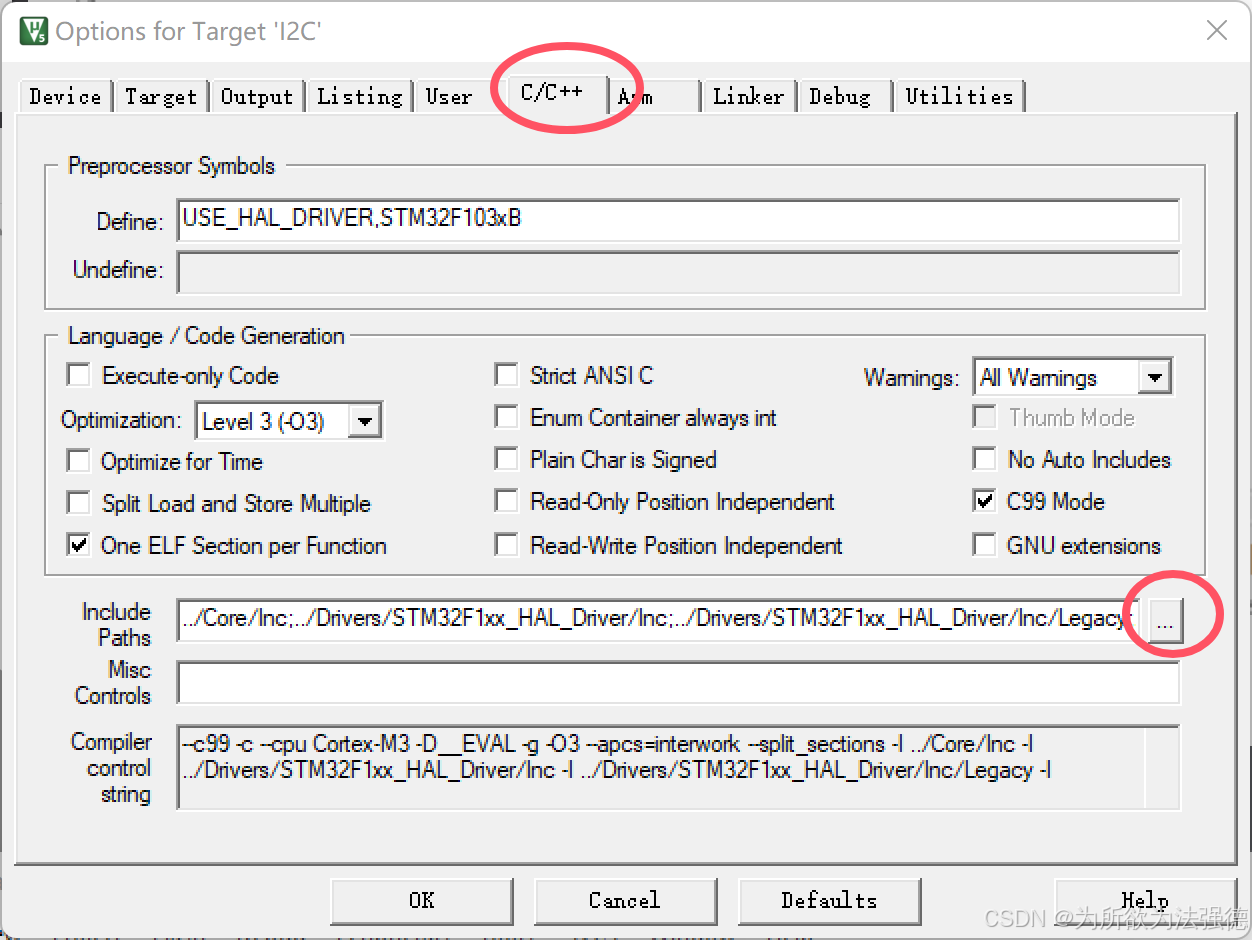Switch to the Debug tab
Image resolution: width=1252 pixels, height=940 pixels.
click(840, 96)
